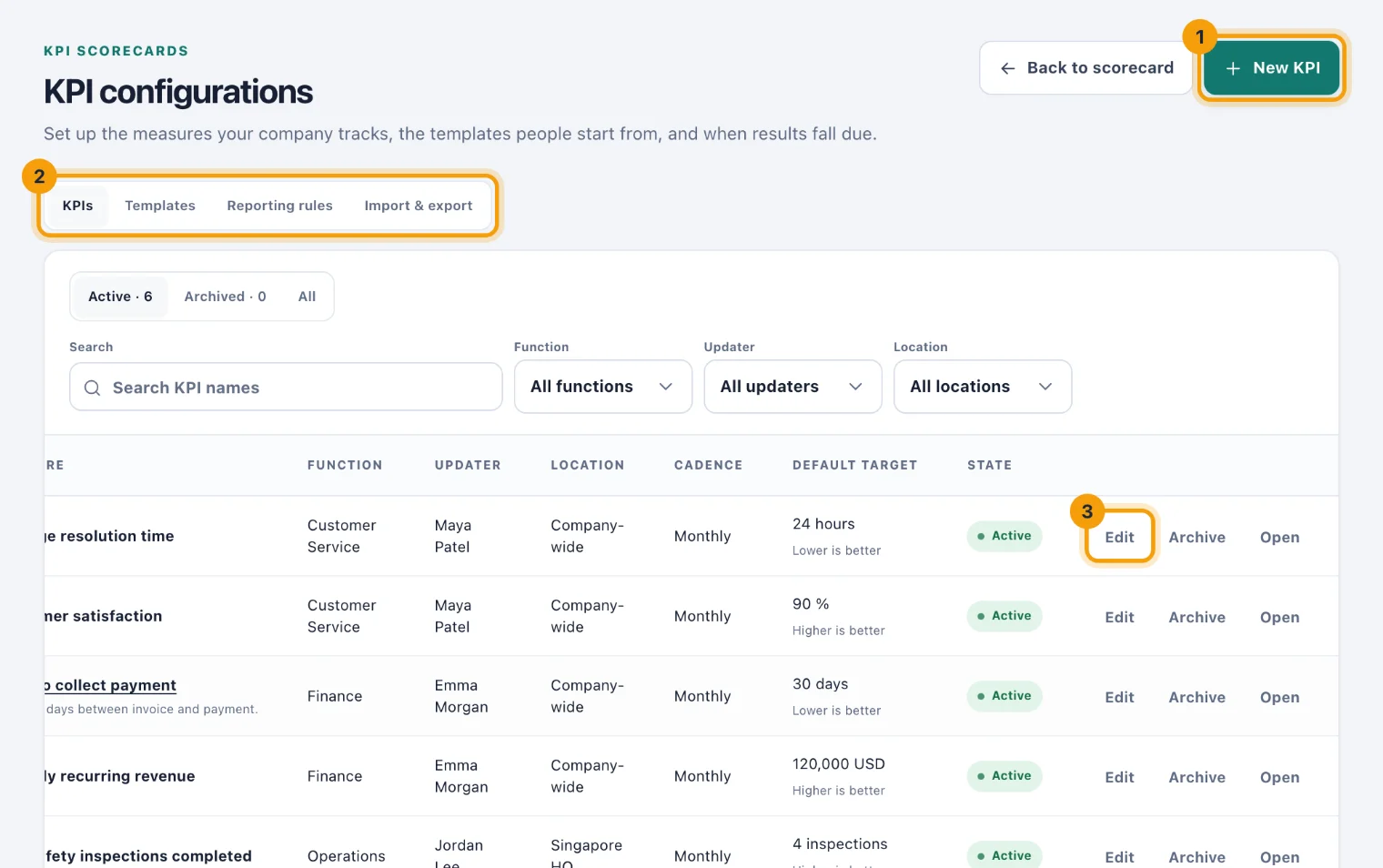Archive the recurring revenue KPI
The image size is (1383, 868).
pyautogui.click(x=1196, y=777)
